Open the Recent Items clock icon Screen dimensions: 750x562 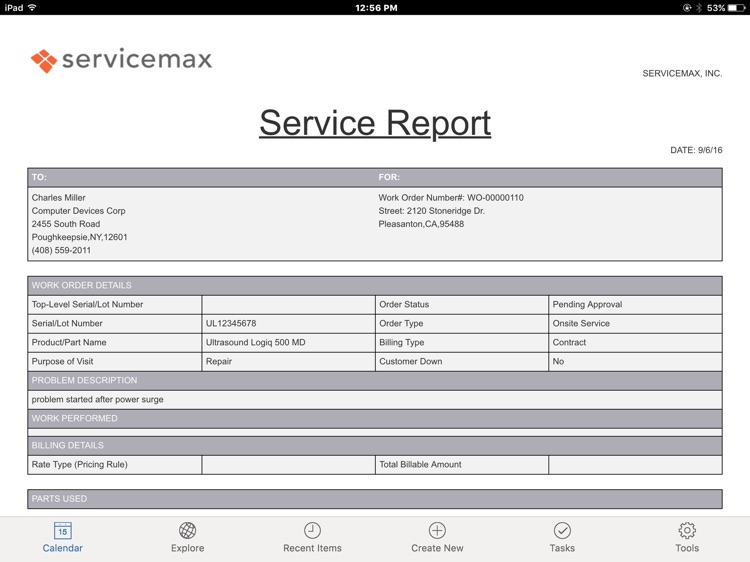(312, 530)
